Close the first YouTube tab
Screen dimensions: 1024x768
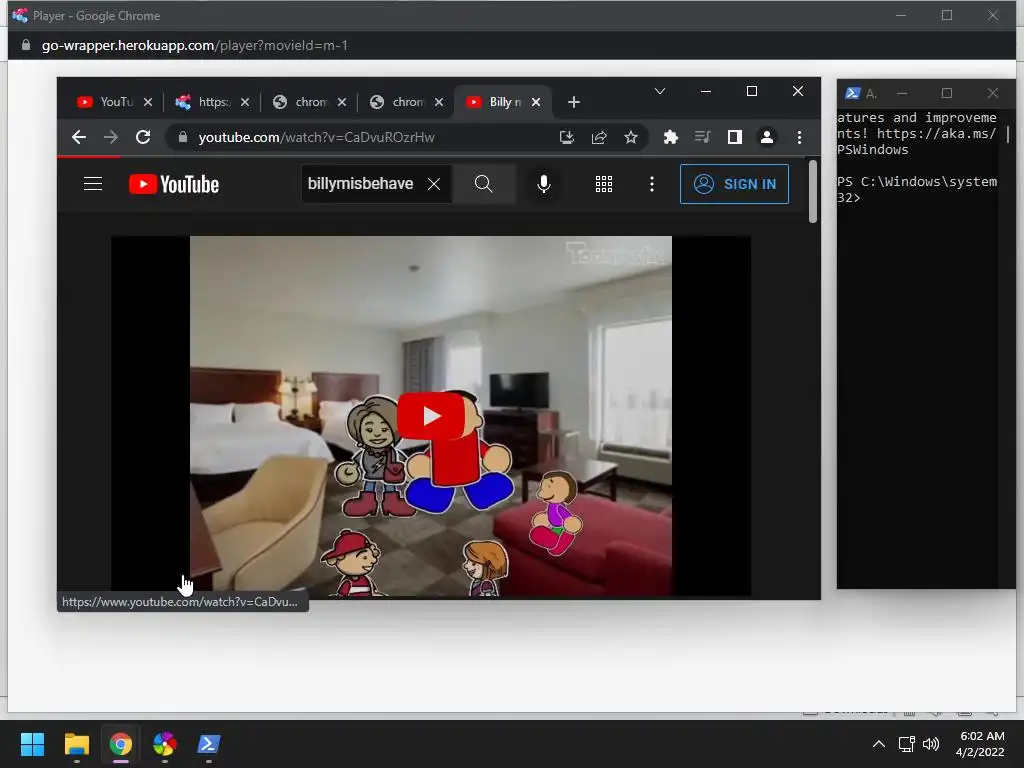[x=148, y=102]
